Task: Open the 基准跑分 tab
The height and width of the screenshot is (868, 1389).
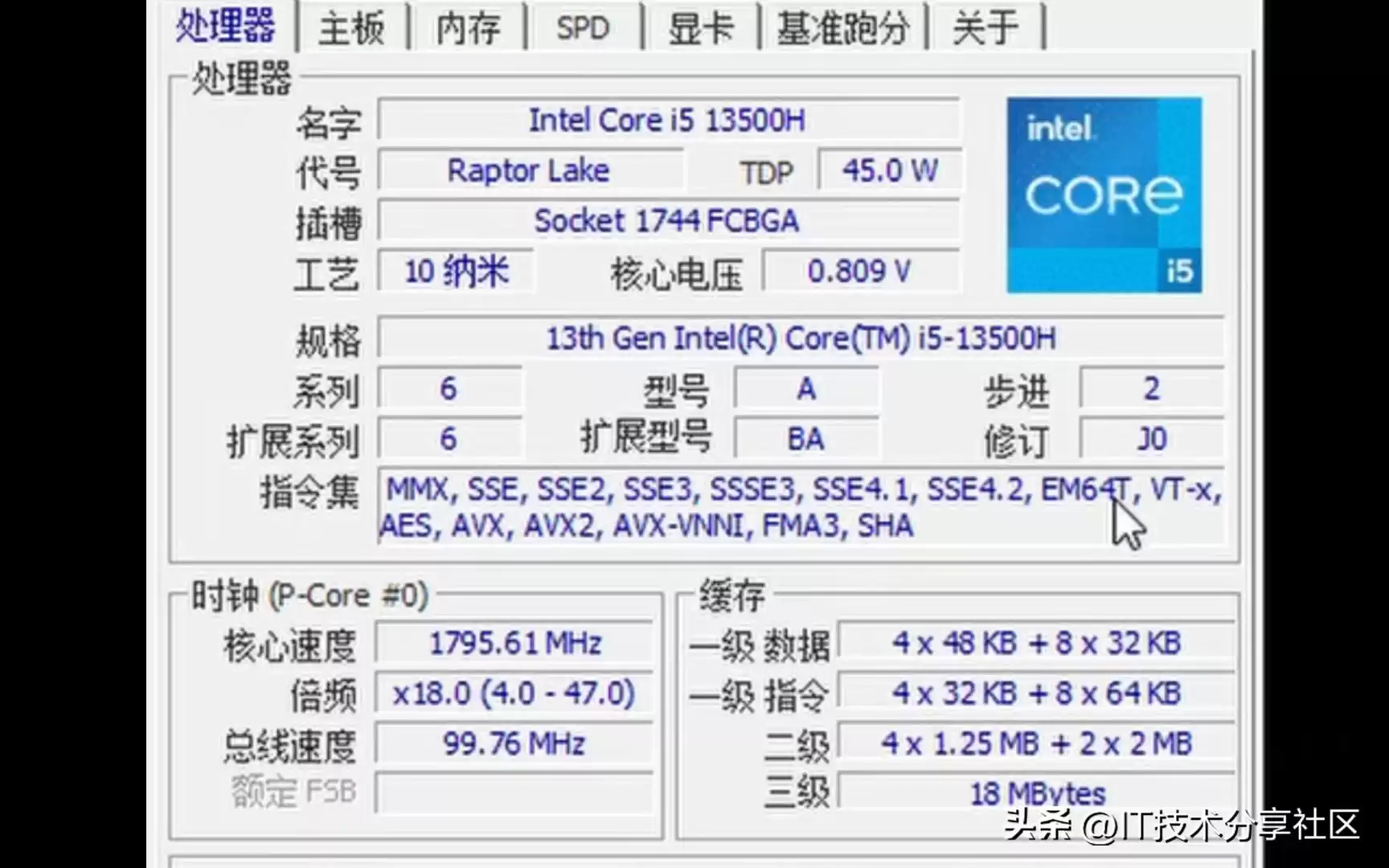Action: (842, 27)
